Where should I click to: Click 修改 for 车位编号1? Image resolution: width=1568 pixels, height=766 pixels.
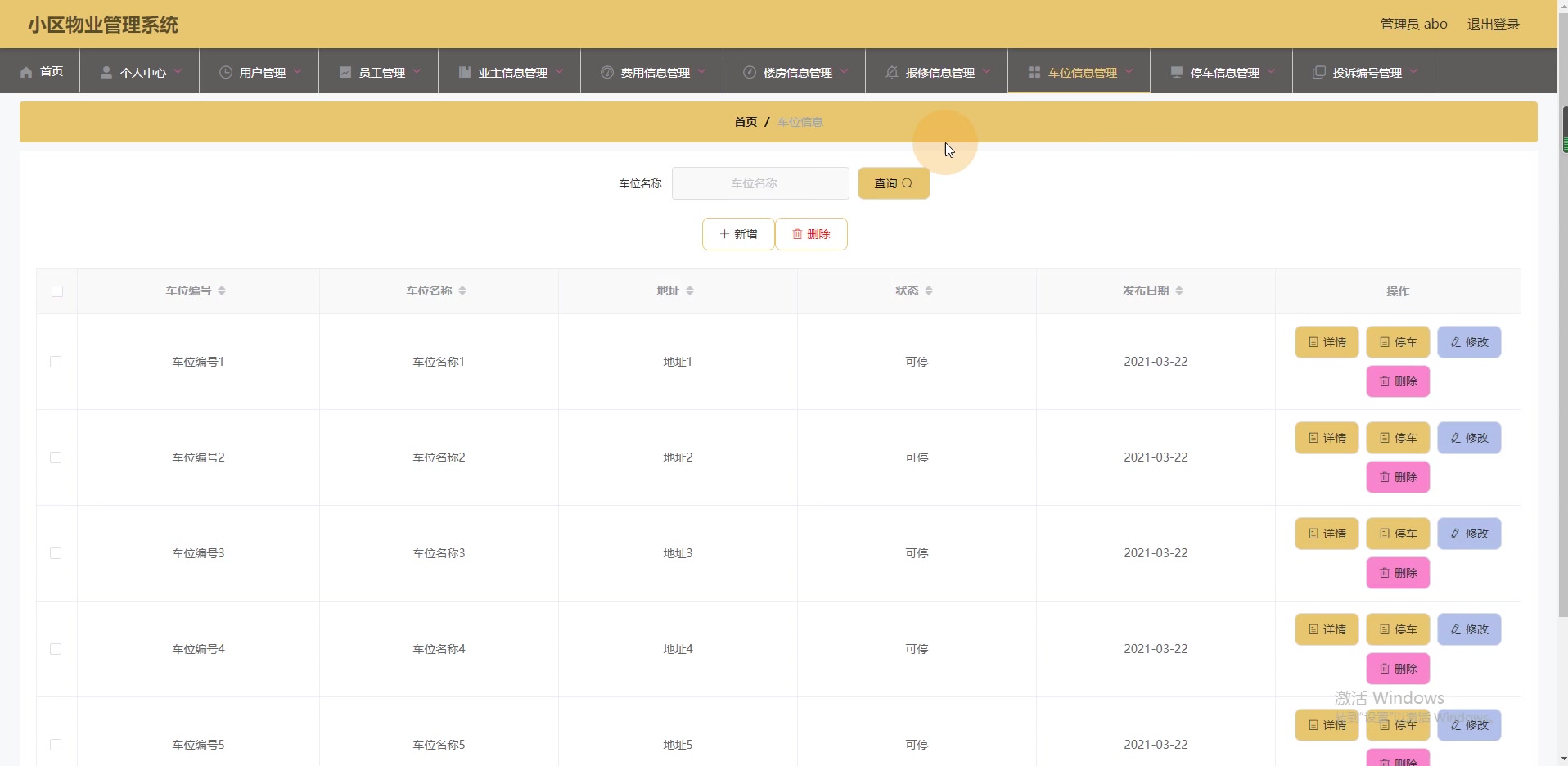[x=1469, y=342]
